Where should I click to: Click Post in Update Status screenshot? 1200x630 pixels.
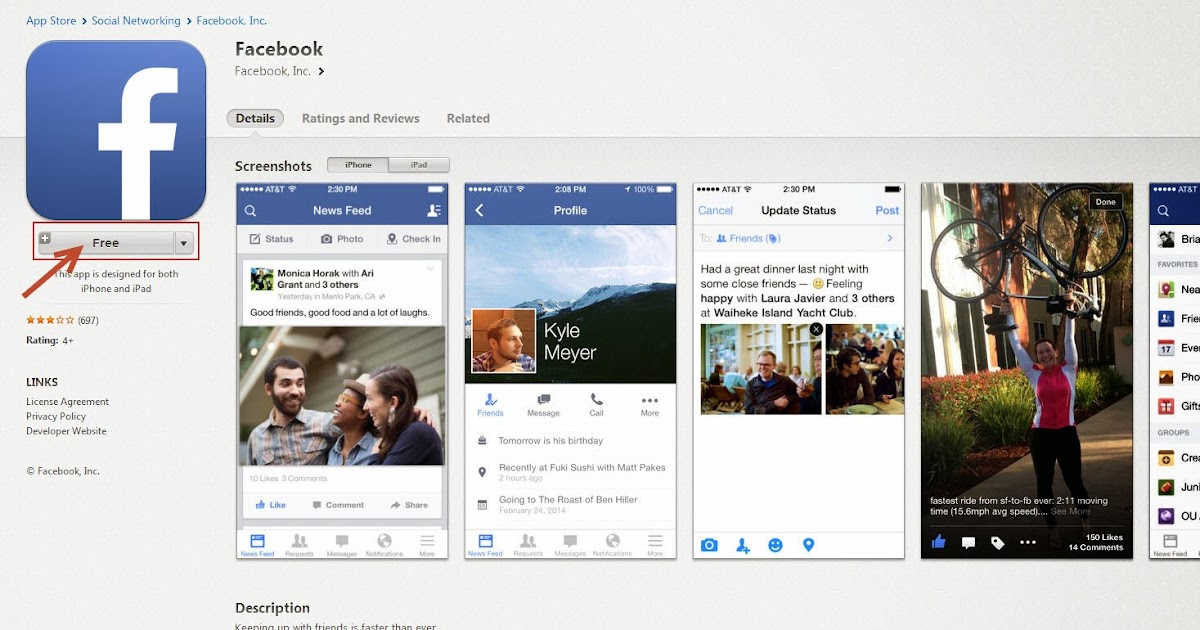point(887,211)
